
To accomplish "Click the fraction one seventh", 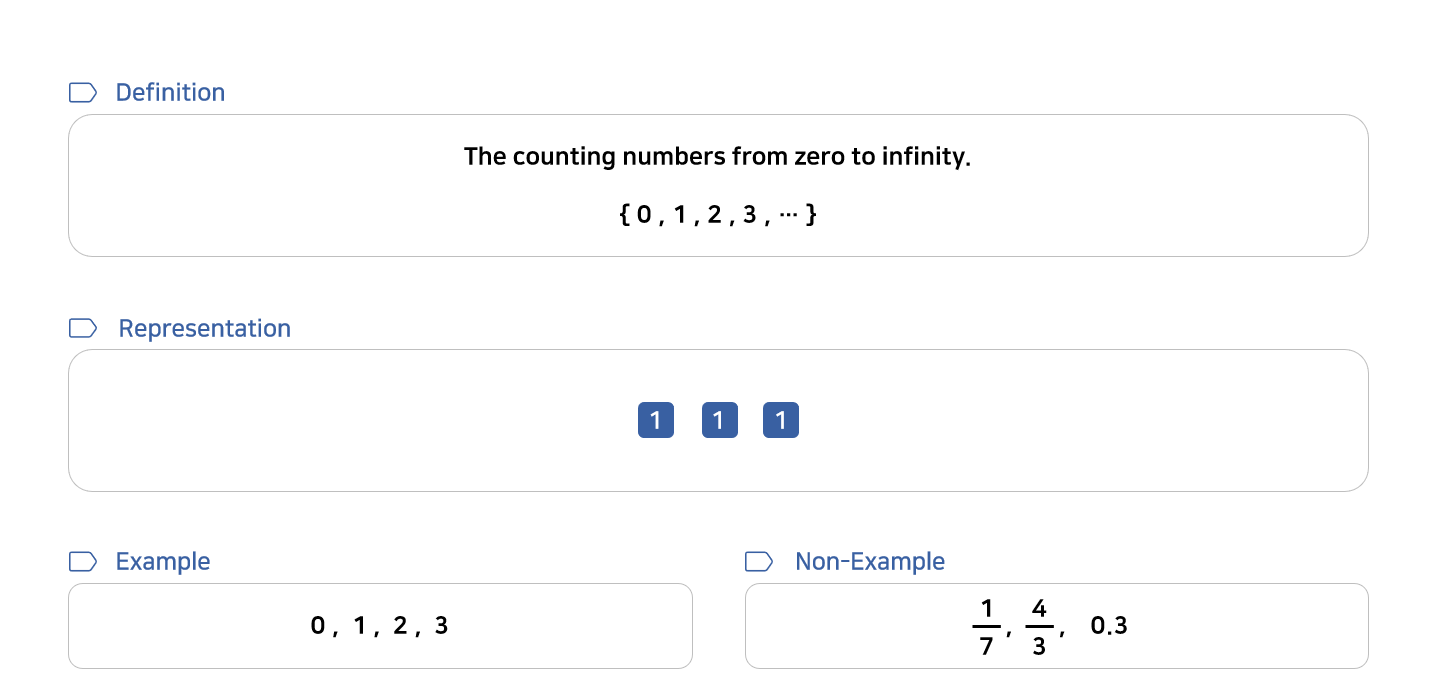I will pos(987,627).
